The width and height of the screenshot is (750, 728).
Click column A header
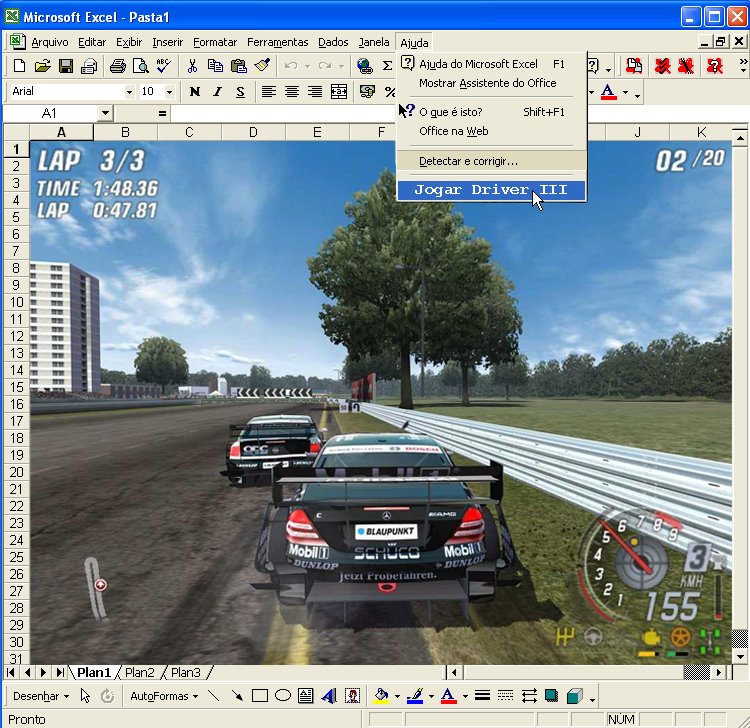pyautogui.click(x=61, y=132)
